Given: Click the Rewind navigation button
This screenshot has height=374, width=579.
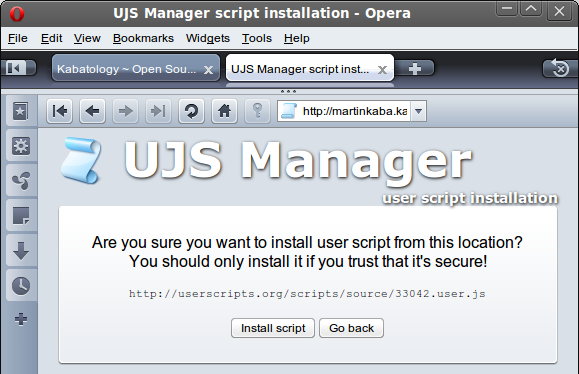Looking at the screenshot, I should pyautogui.click(x=59, y=111).
